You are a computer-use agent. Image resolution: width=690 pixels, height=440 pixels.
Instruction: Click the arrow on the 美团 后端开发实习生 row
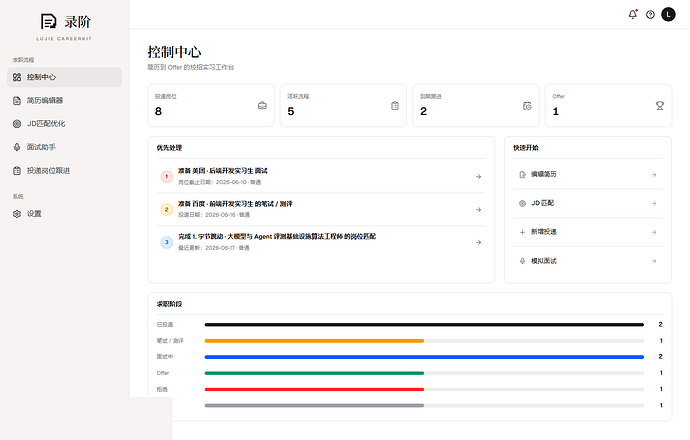pos(478,176)
